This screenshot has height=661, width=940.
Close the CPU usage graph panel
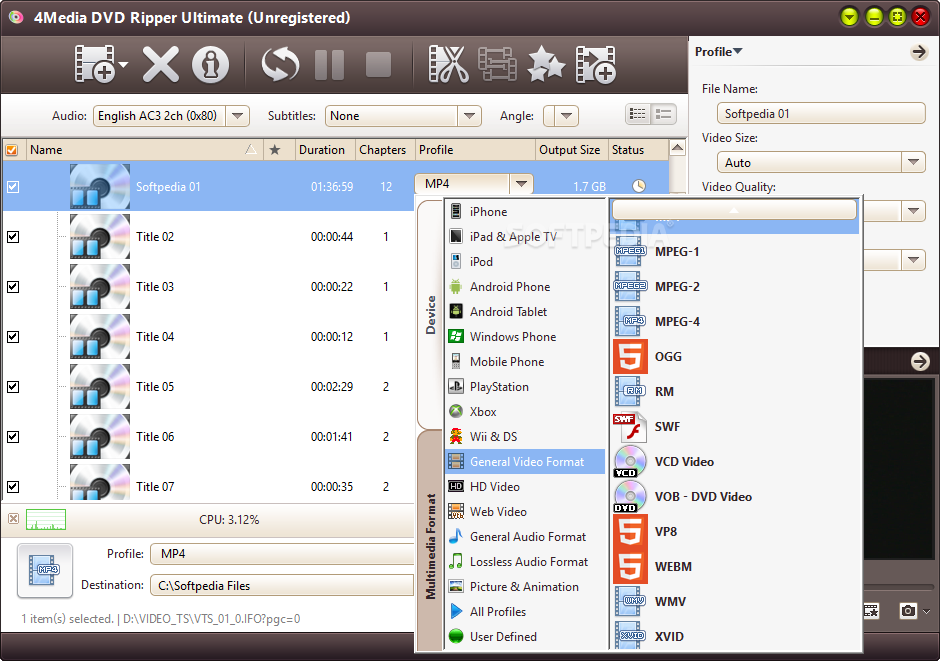[13, 518]
